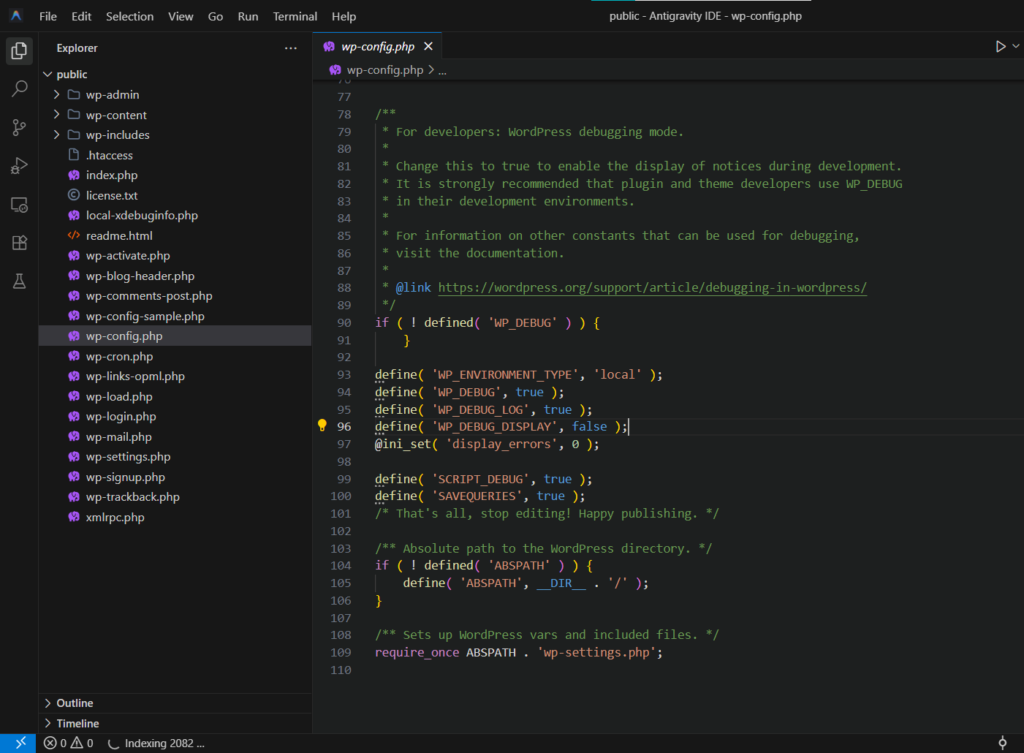Click the Antigravity app logo icon
This screenshot has height=753, width=1024.
(x=16, y=16)
